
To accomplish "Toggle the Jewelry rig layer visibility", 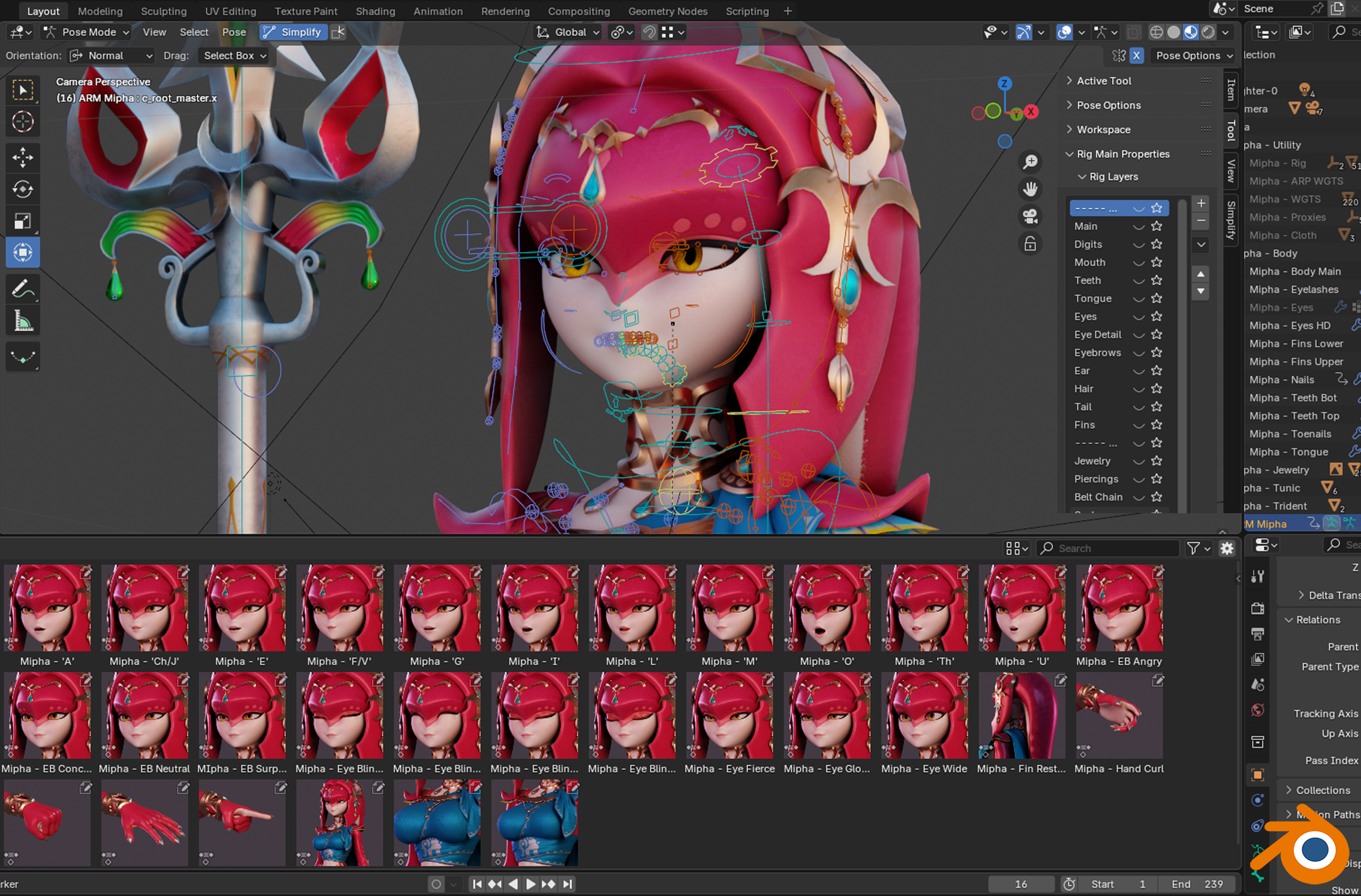I will pyautogui.click(x=1139, y=461).
